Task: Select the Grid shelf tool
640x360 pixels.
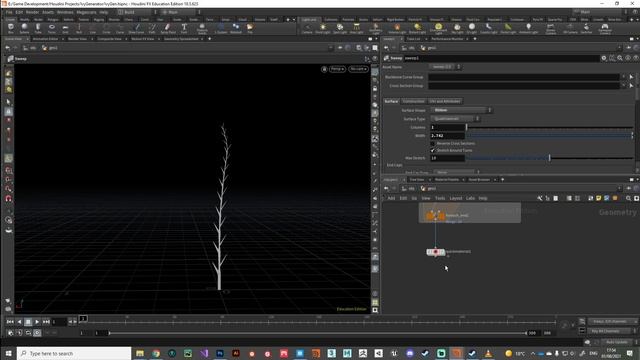Action: coord(65,28)
